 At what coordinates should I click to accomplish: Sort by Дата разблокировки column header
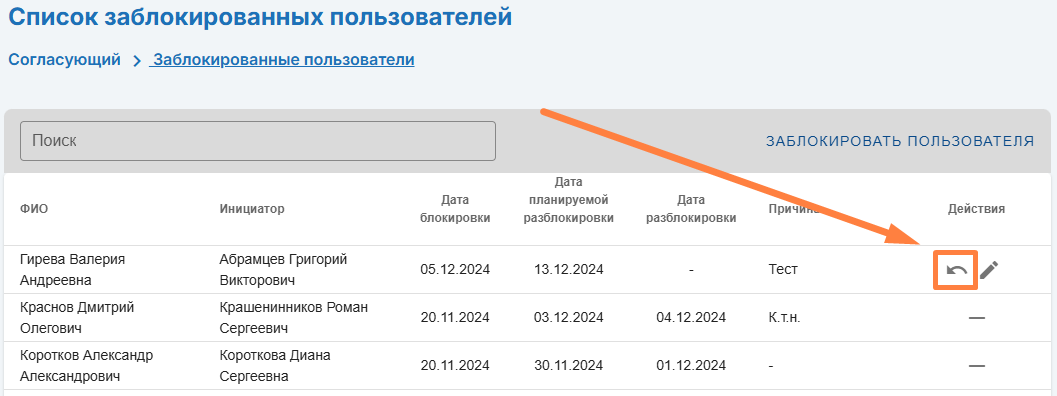pos(691,208)
